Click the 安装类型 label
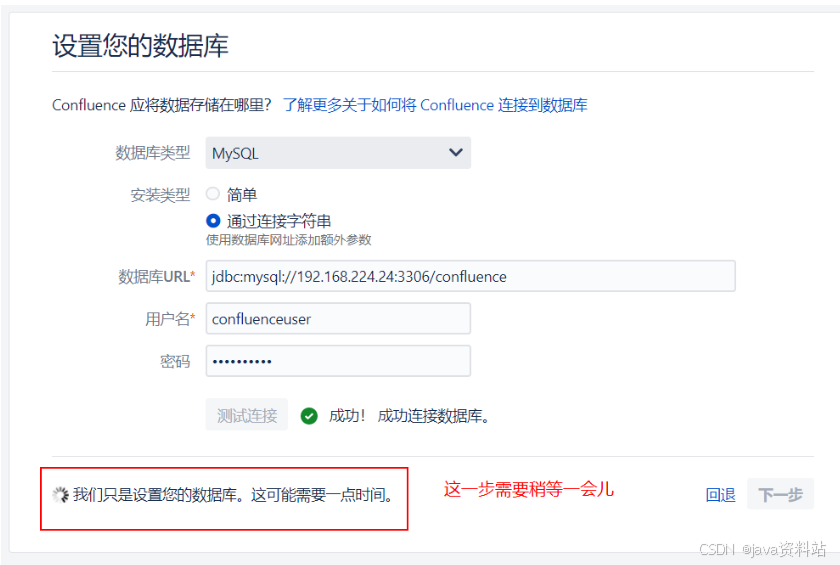 coord(160,195)
